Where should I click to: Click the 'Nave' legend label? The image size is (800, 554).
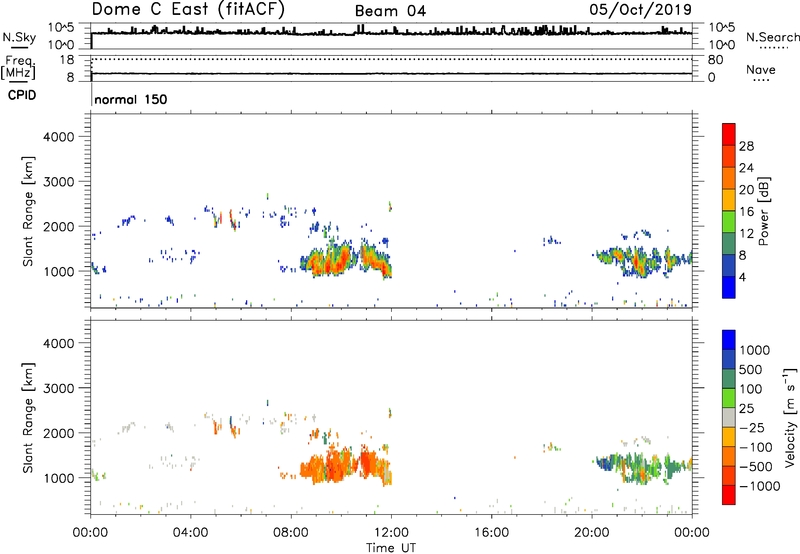pos(760,69)
